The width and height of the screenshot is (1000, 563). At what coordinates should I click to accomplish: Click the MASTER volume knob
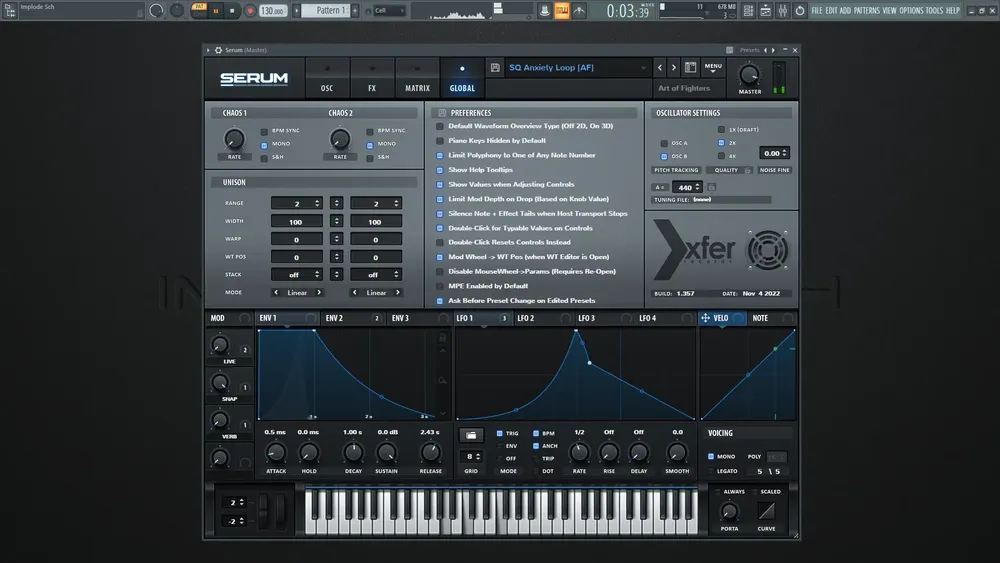click(749, 75)
